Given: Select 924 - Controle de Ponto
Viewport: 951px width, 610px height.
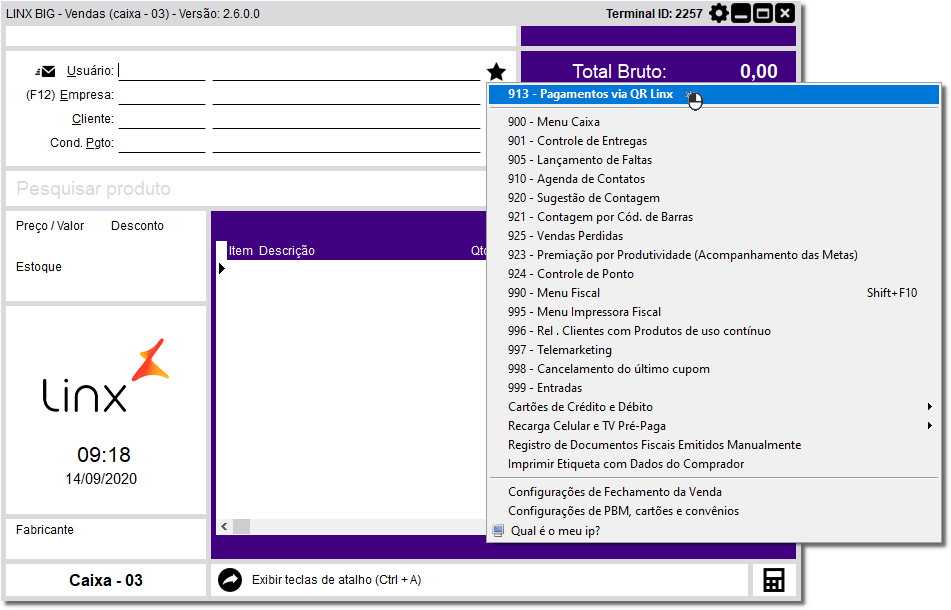Looking at the screenshot, I should point(714,274).
